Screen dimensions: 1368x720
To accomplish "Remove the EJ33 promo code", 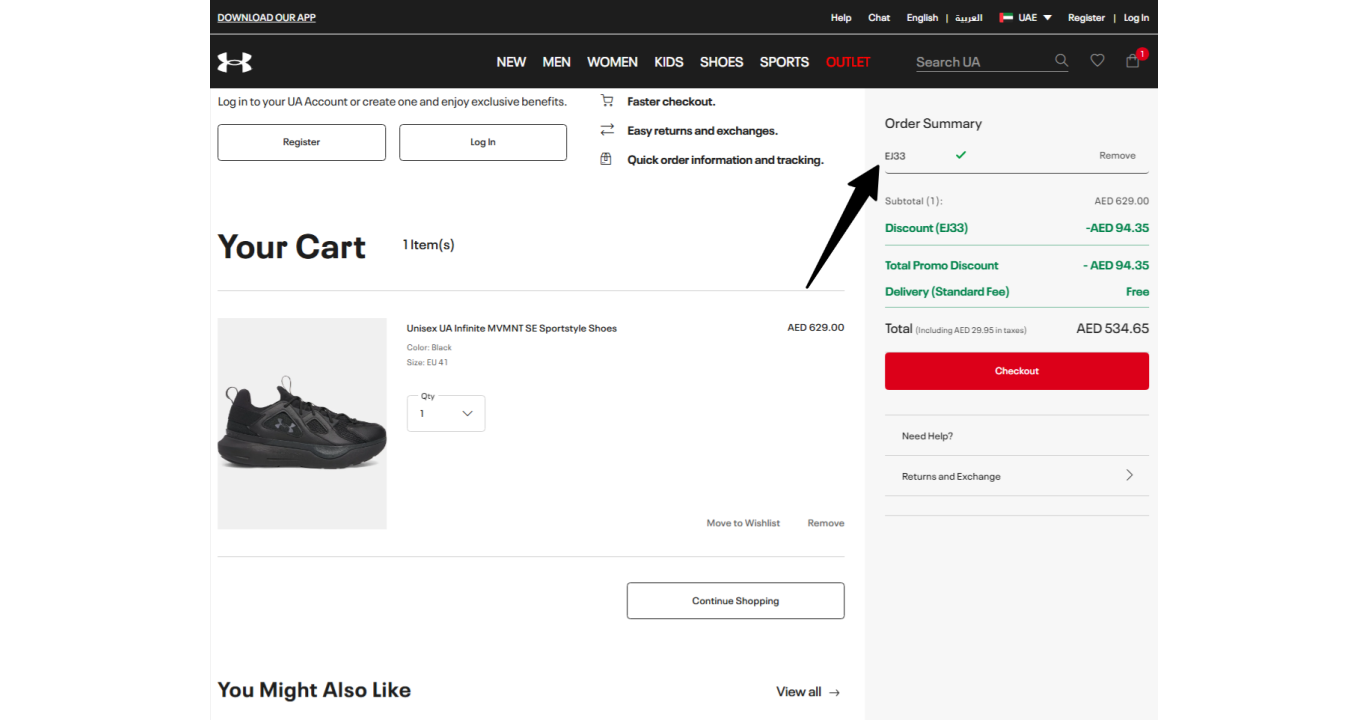I will pyautogui.click(x=1117, y=155).
